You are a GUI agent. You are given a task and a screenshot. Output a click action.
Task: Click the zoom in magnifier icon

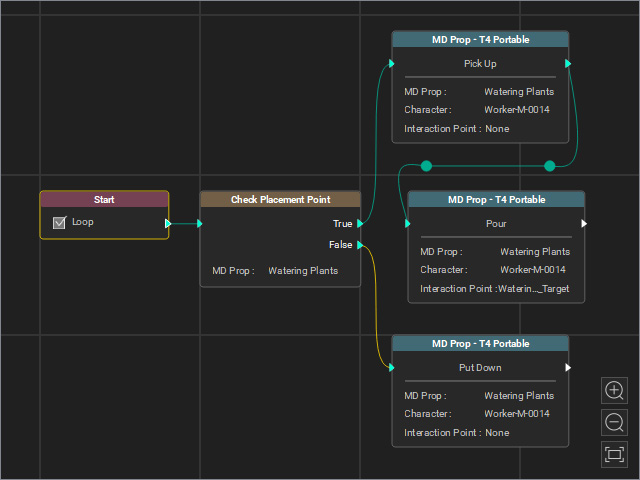point(614,391)
